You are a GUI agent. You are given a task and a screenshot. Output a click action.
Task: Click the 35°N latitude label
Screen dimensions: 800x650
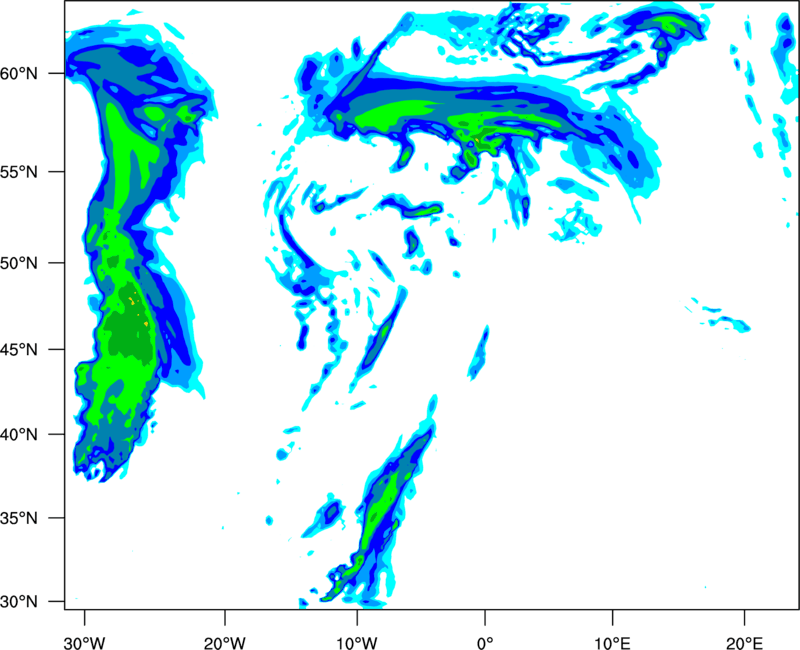click(19, 518)
